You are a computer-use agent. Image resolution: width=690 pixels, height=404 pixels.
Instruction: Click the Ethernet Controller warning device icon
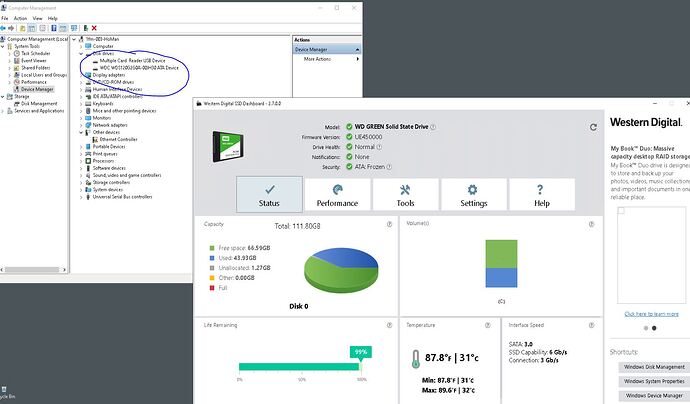click(95, 140)
